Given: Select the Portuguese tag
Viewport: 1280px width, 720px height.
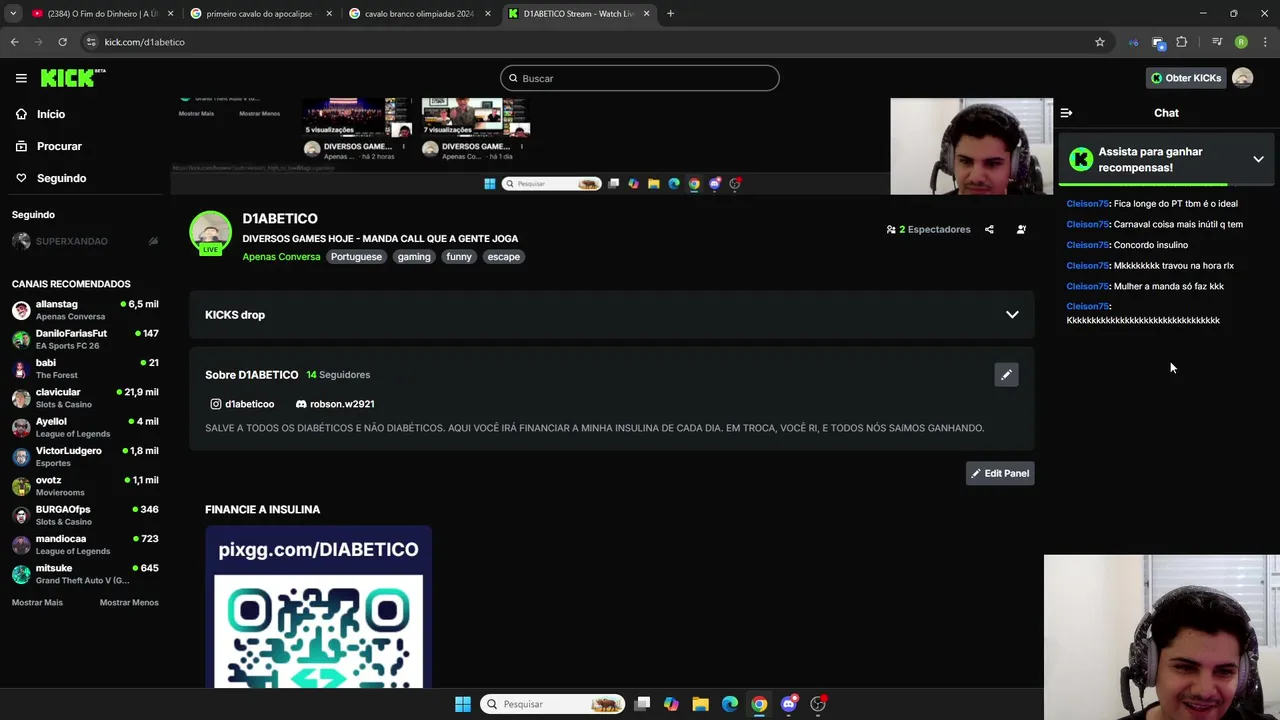Looking at the screenshot, I should tap(356, 257).
